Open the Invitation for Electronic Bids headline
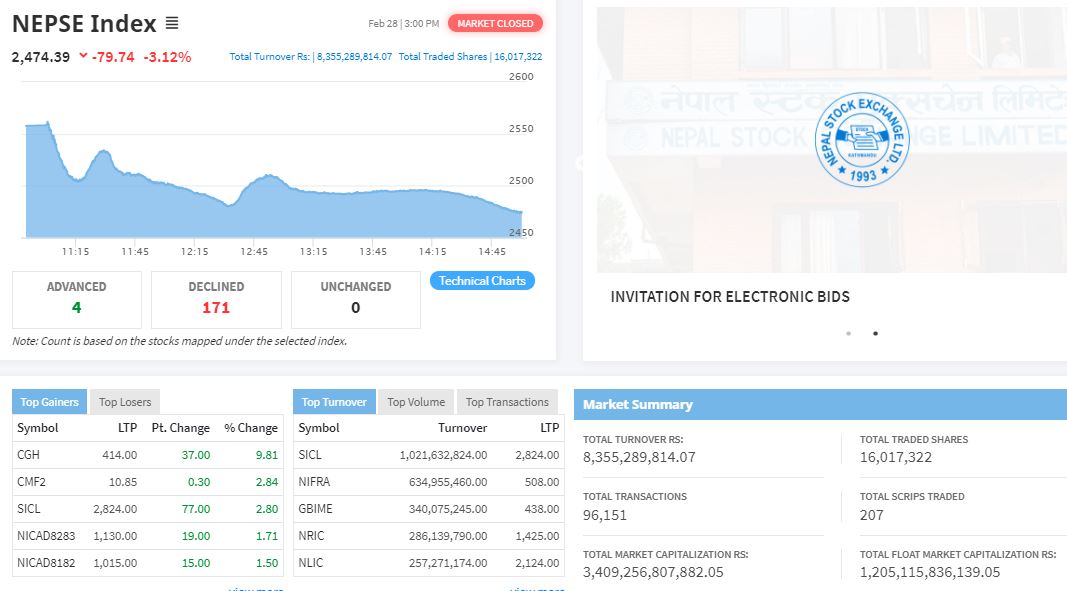Image resolution: width=1067 pixels, height=591 pixels. click(730, 297)
